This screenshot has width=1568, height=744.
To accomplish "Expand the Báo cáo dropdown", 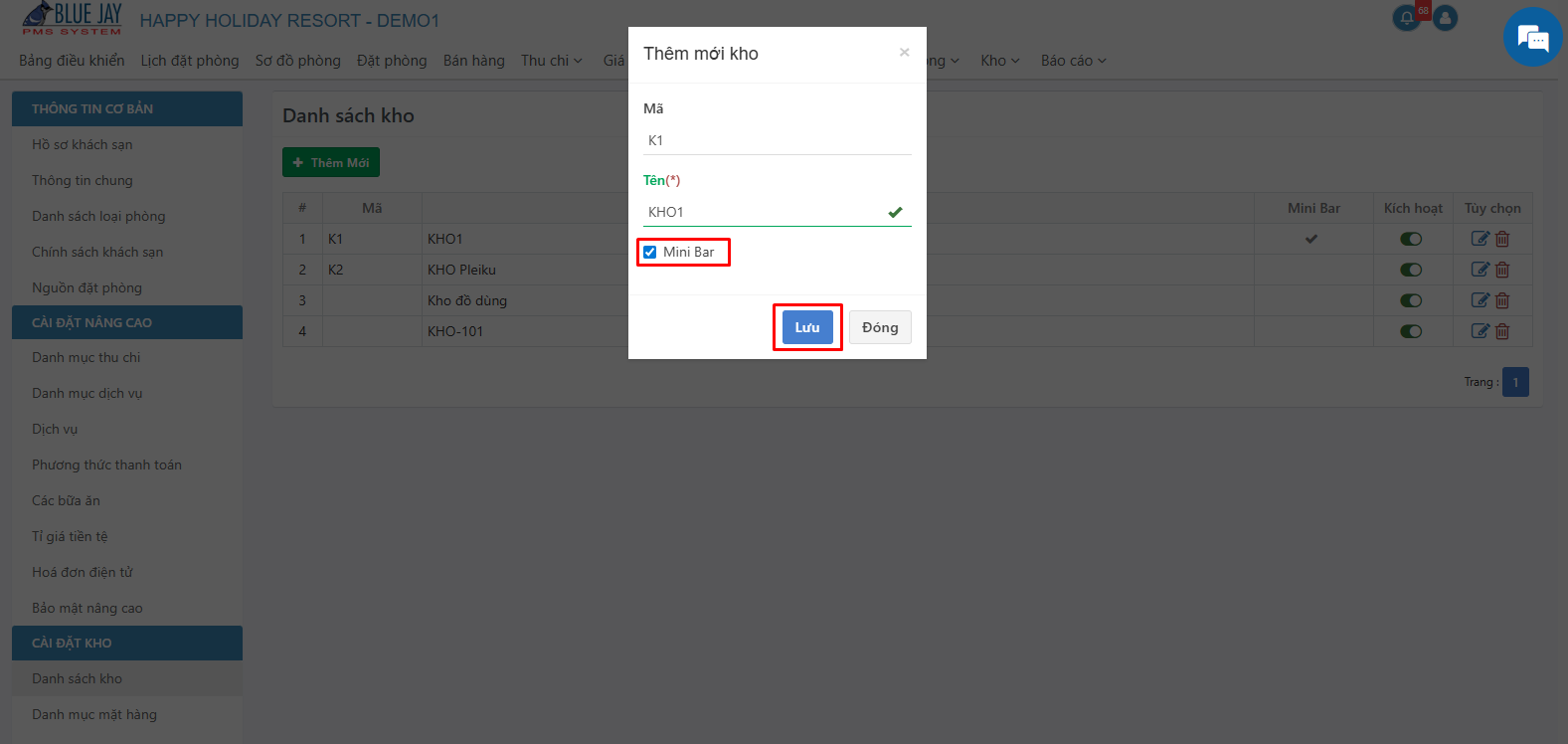I will [x=1074, y=61].
